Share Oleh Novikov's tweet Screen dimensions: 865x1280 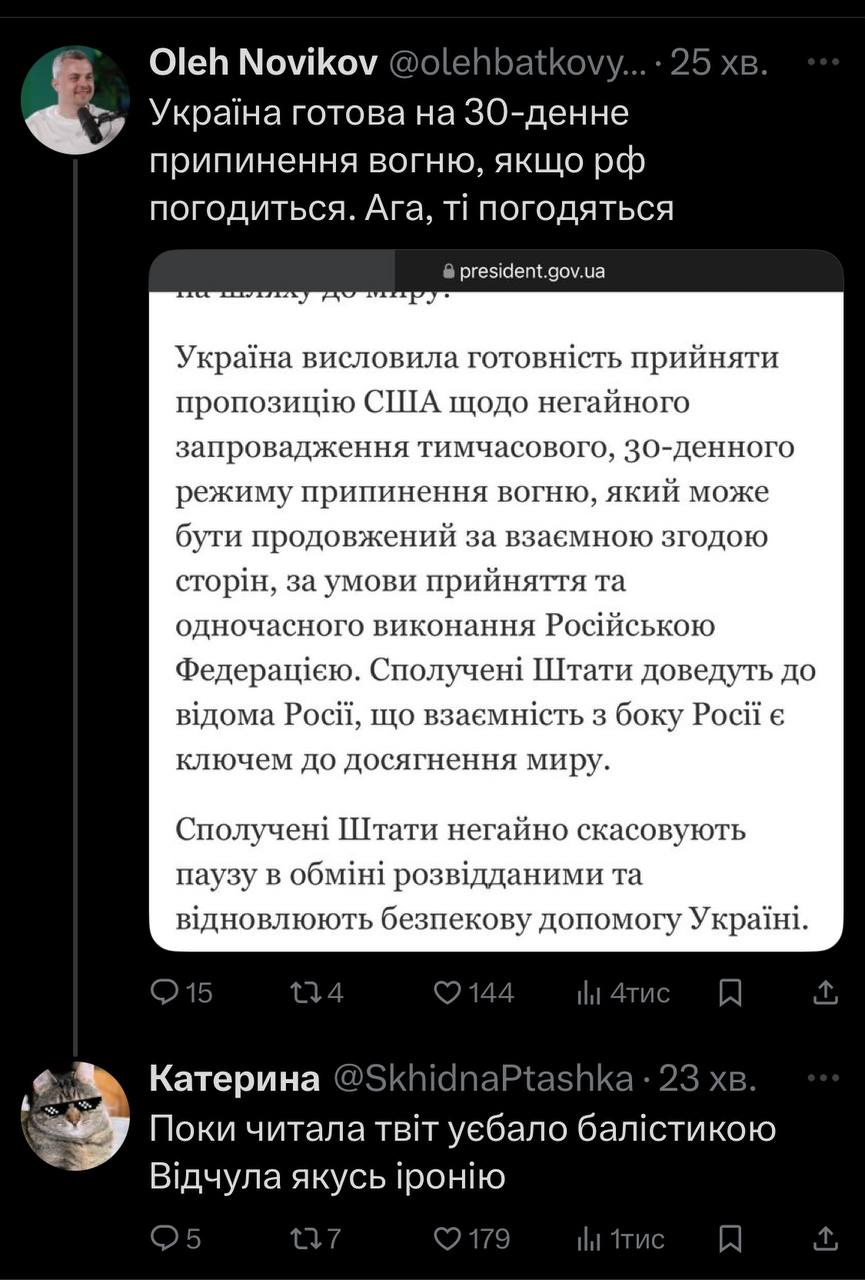coord(826,992)
